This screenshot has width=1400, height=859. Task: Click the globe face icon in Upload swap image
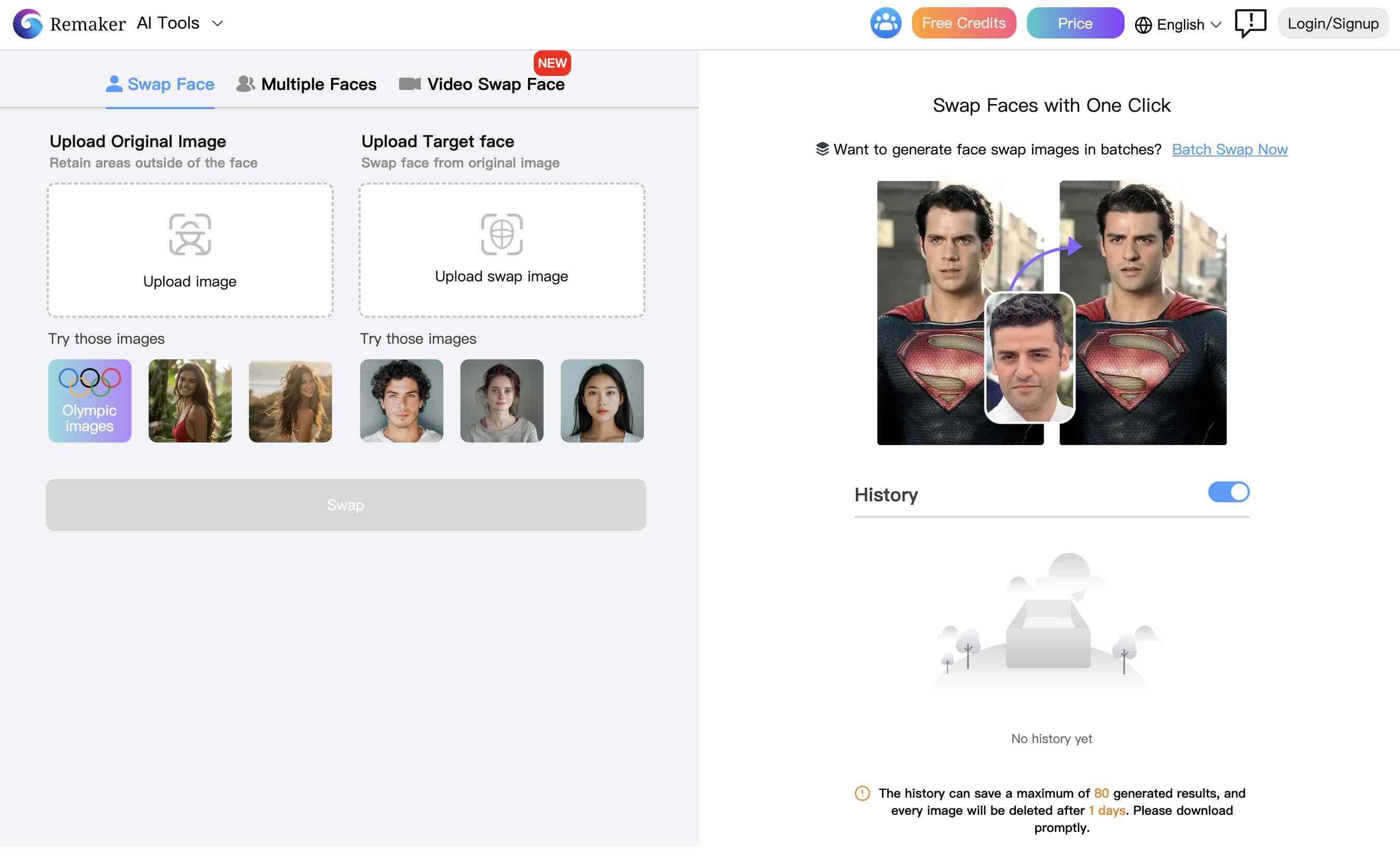tap(501, 234)
